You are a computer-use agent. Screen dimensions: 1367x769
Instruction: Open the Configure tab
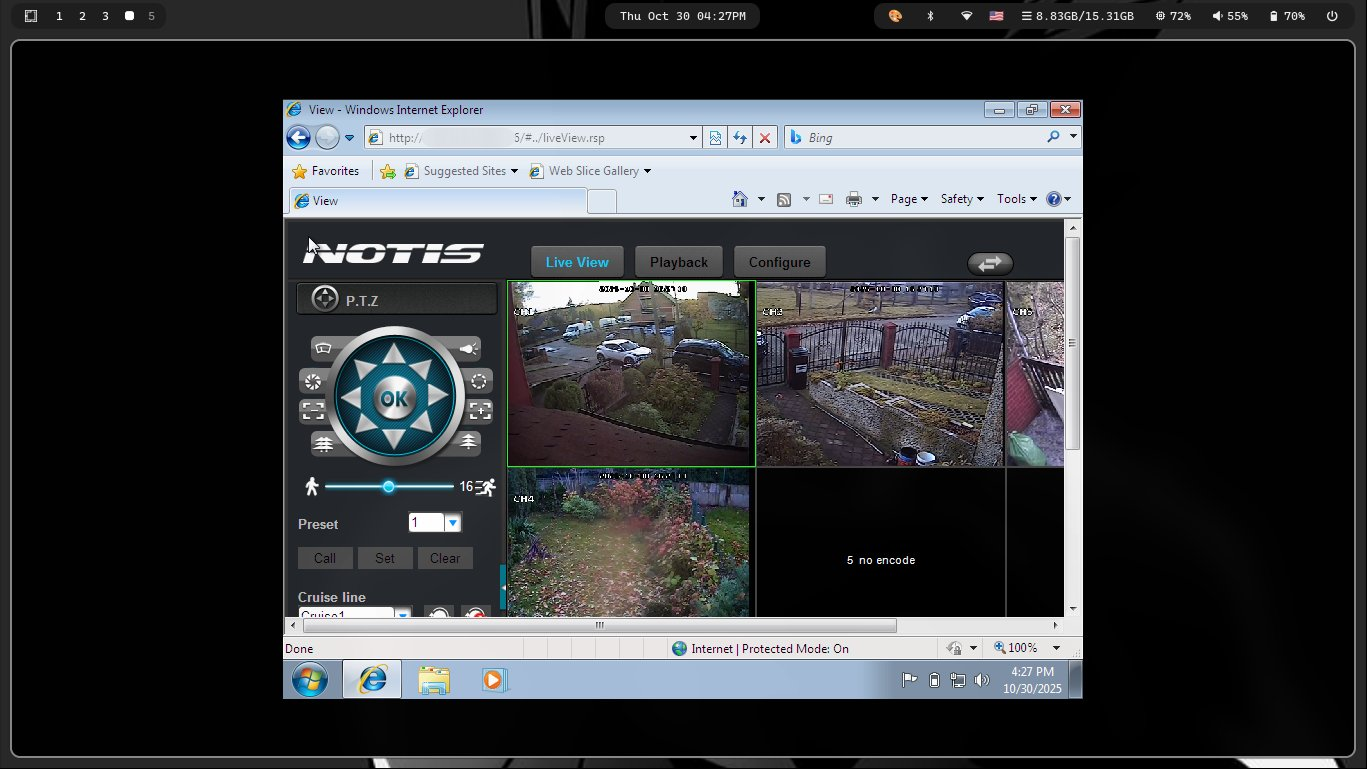tap(779, 262)
